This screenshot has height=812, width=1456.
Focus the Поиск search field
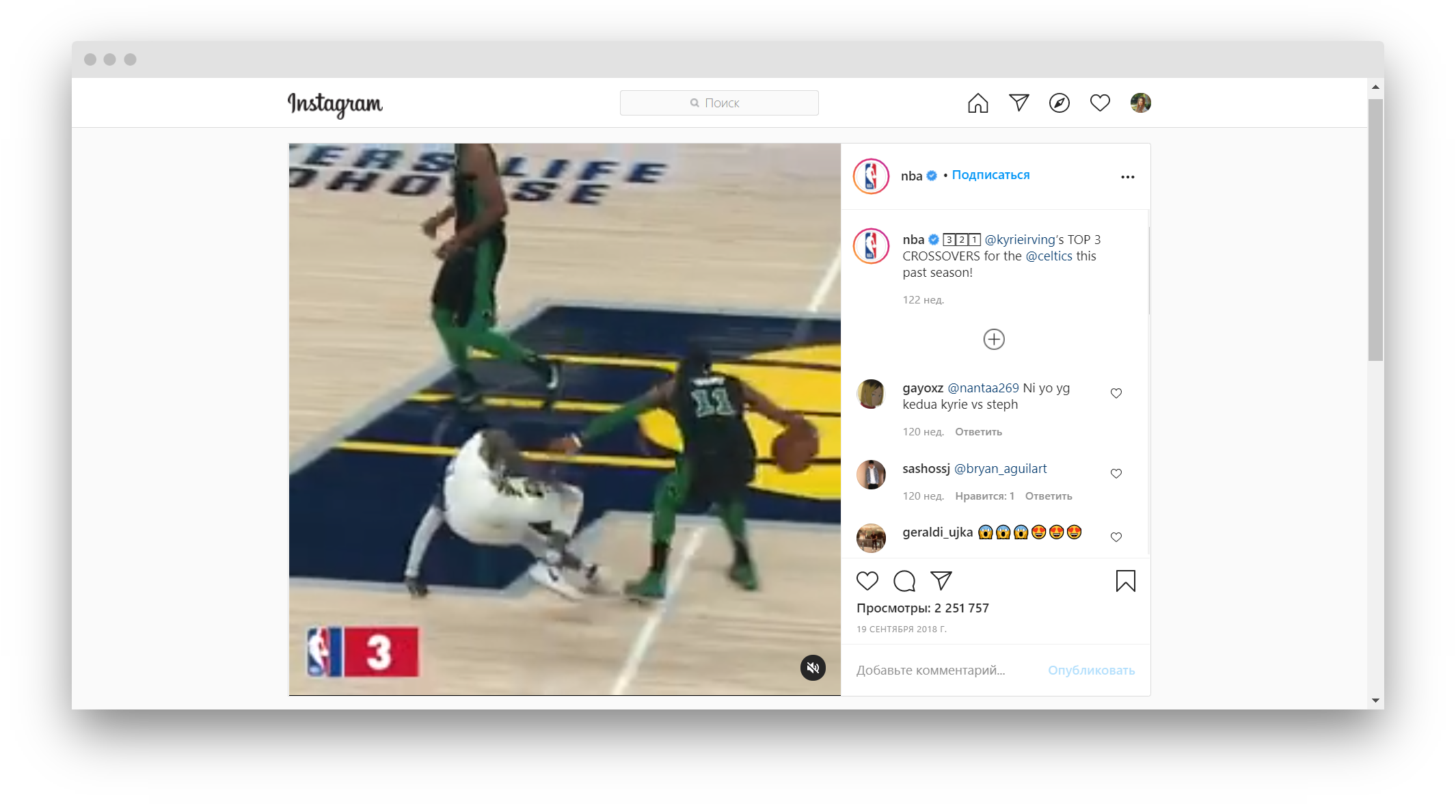pyautogui.click(x=719, y=103)
